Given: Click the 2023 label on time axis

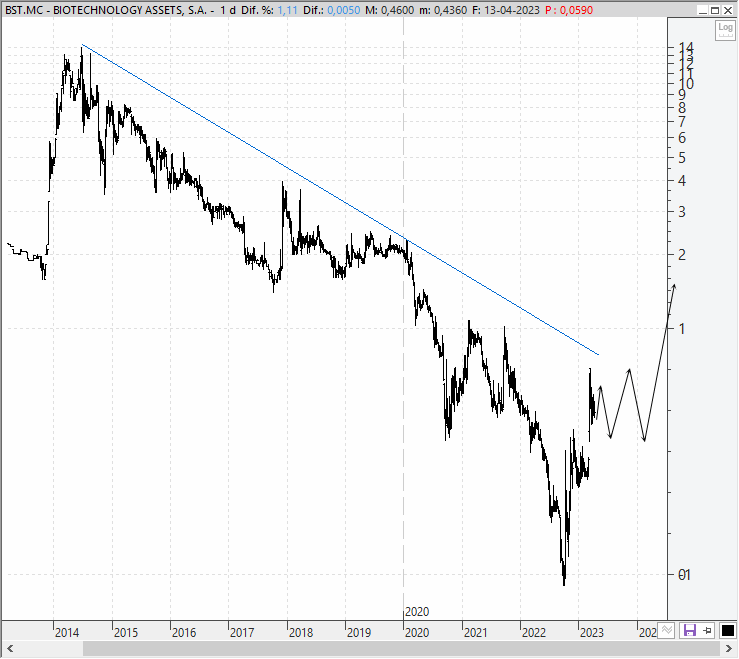Looking at the screenshot, I should pyautogui.click(x=591, y=633).
